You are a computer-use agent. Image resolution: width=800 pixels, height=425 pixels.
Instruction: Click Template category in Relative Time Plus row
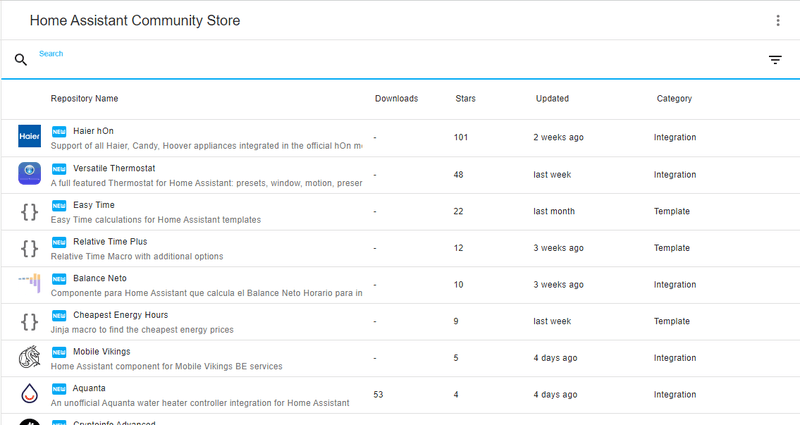[x=672, y=248]
